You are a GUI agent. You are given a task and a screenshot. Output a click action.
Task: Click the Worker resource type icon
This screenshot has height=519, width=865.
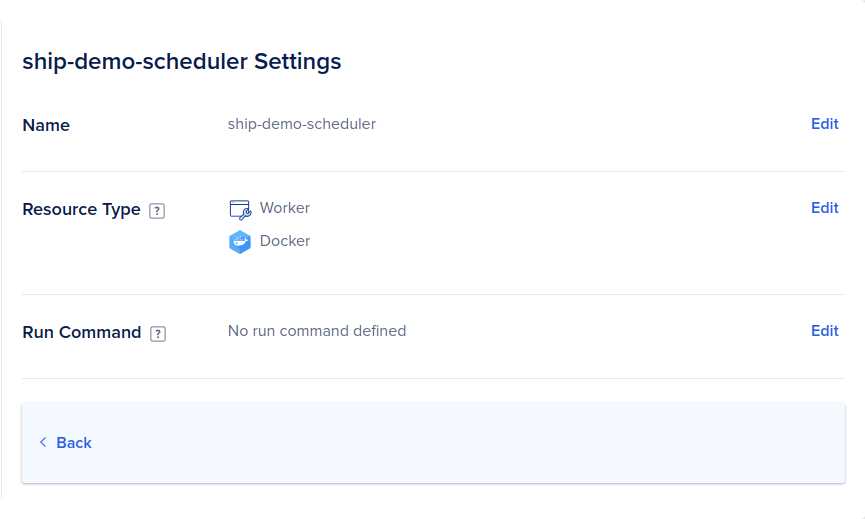240,210
